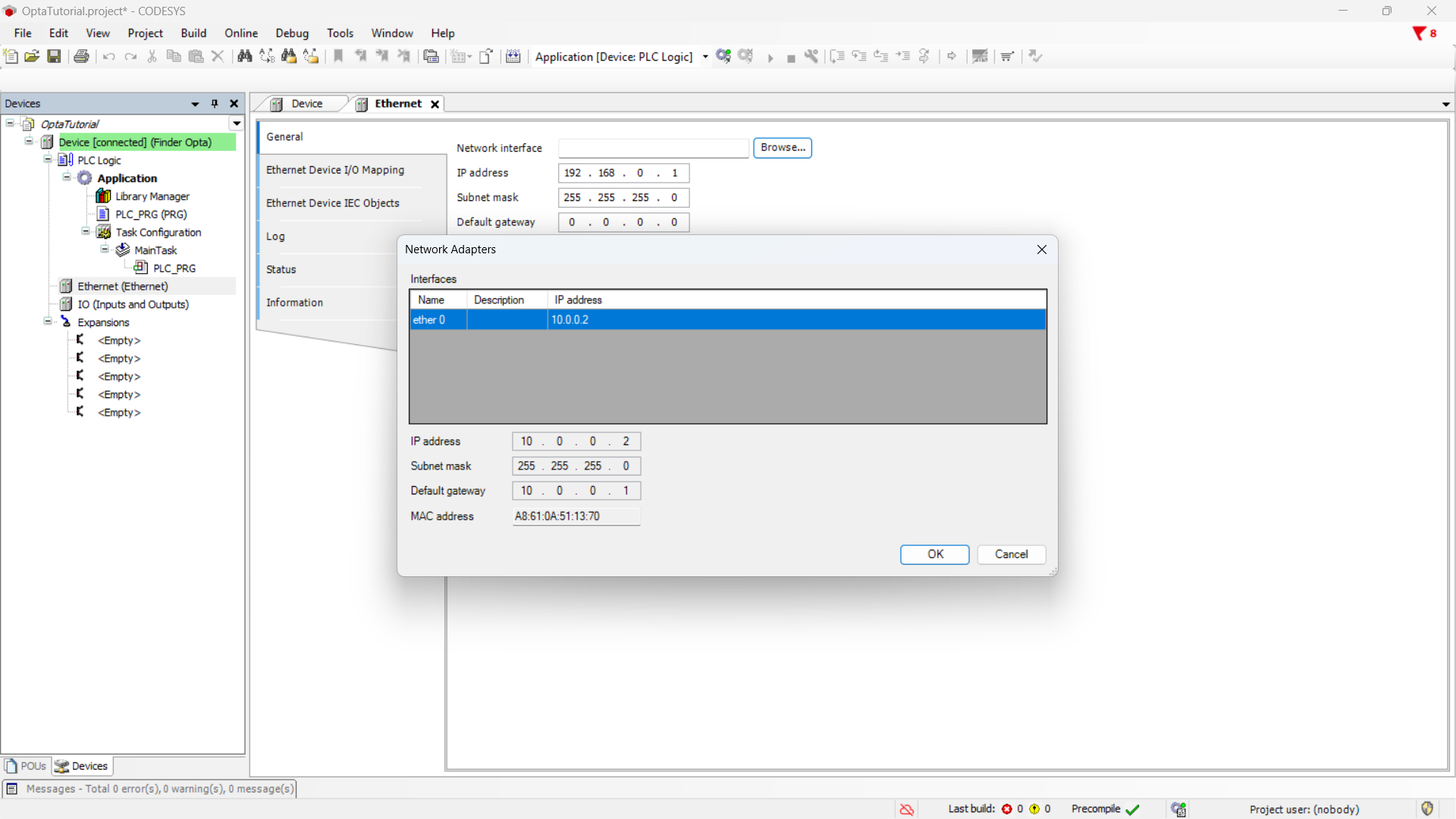Click OK in Network Adapters dialog
1456x819 pixels.
[934, 554]
